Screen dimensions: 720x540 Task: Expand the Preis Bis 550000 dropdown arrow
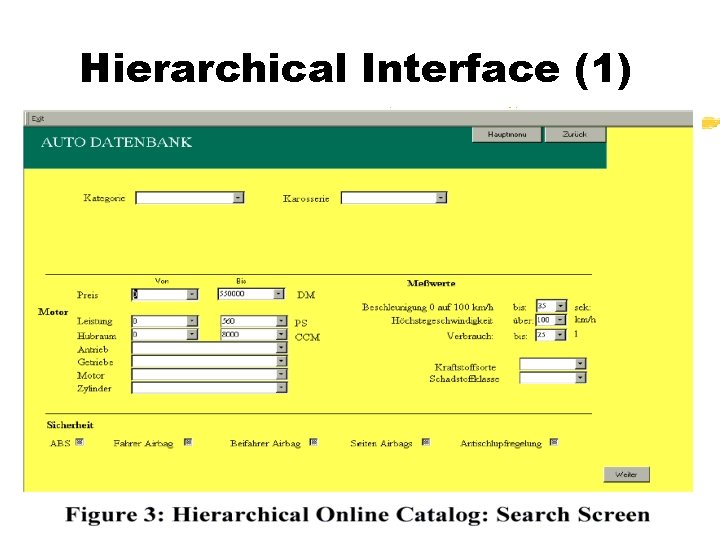pyautogui.click(x=279, y=294)
